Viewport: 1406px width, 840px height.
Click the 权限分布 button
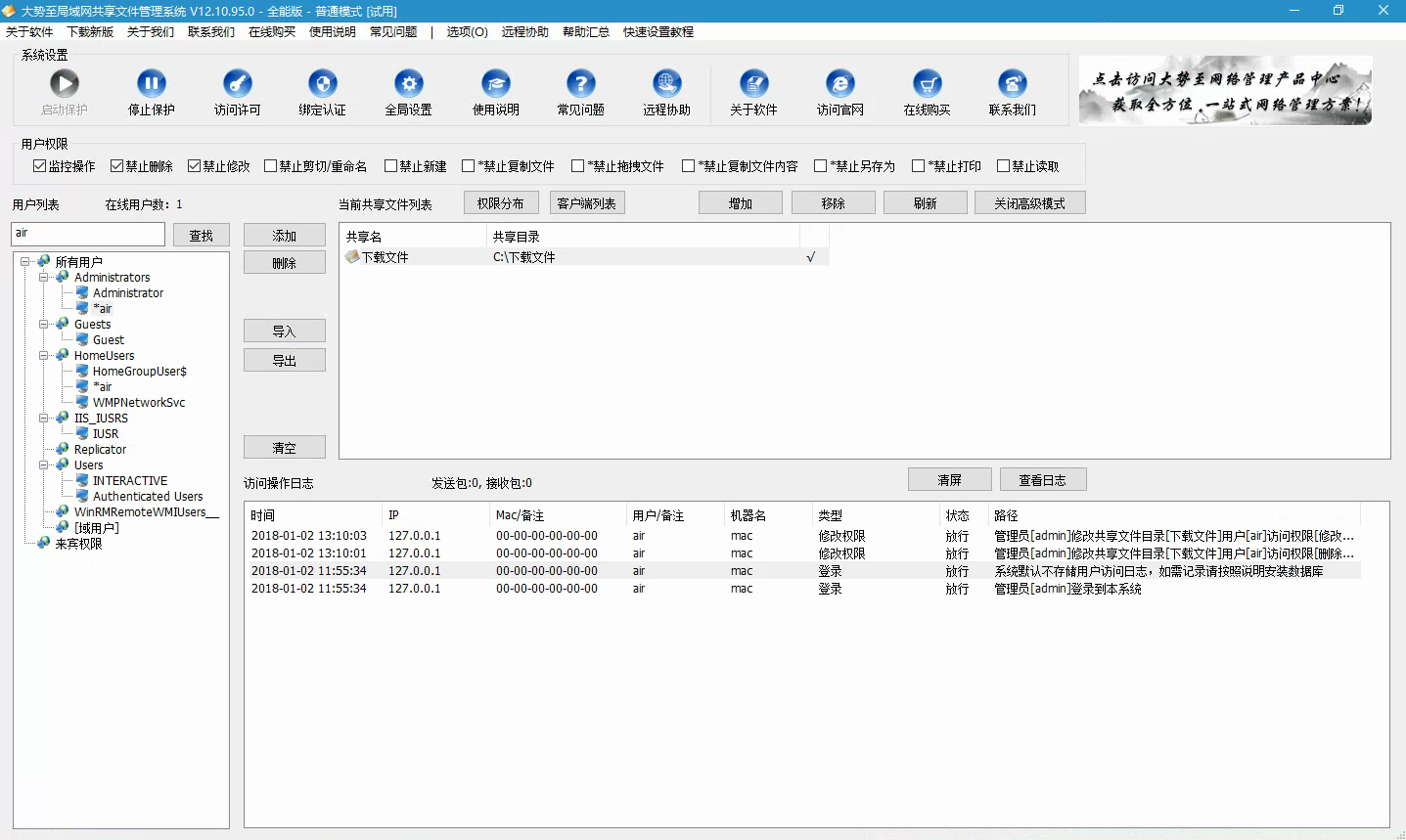tap(500, 203)
